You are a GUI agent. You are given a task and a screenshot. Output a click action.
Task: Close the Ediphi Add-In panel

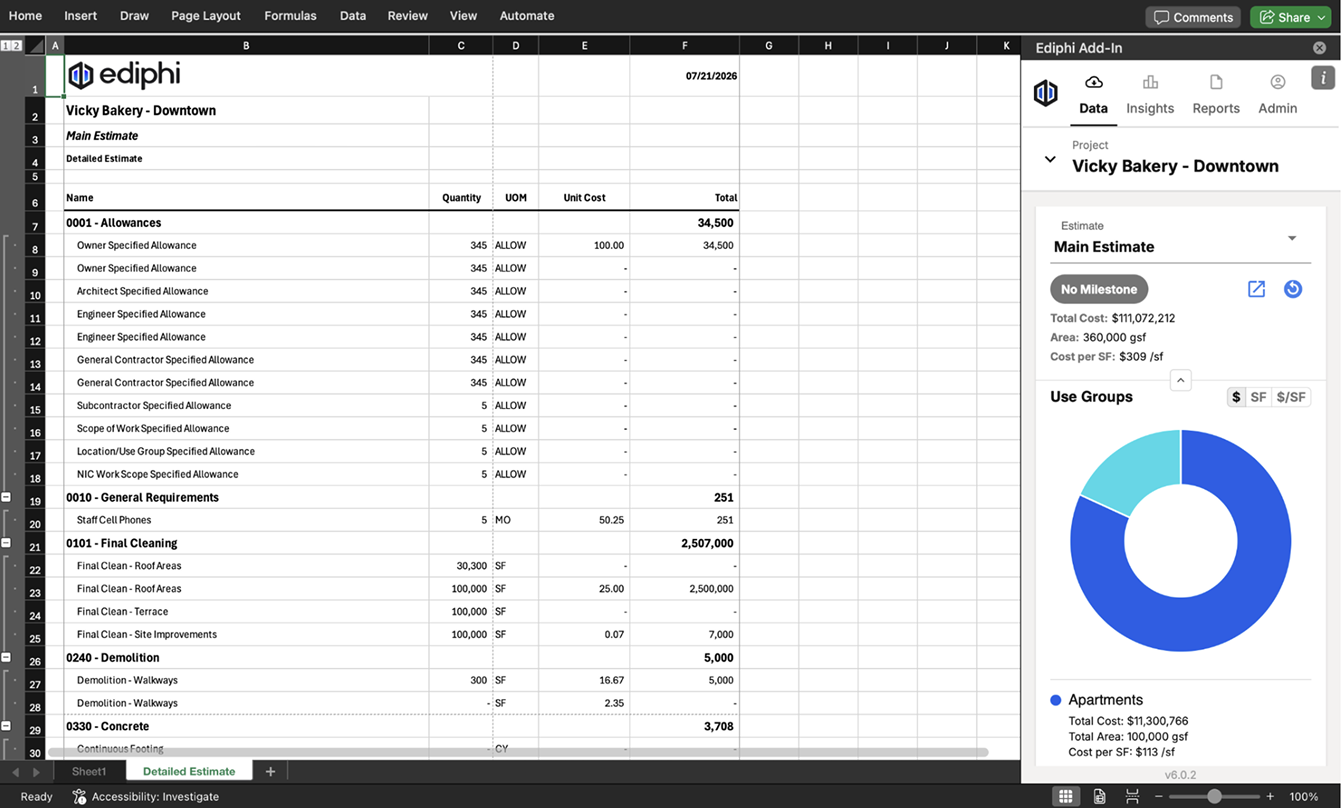pyautogui.click(x=1320, y=48)
